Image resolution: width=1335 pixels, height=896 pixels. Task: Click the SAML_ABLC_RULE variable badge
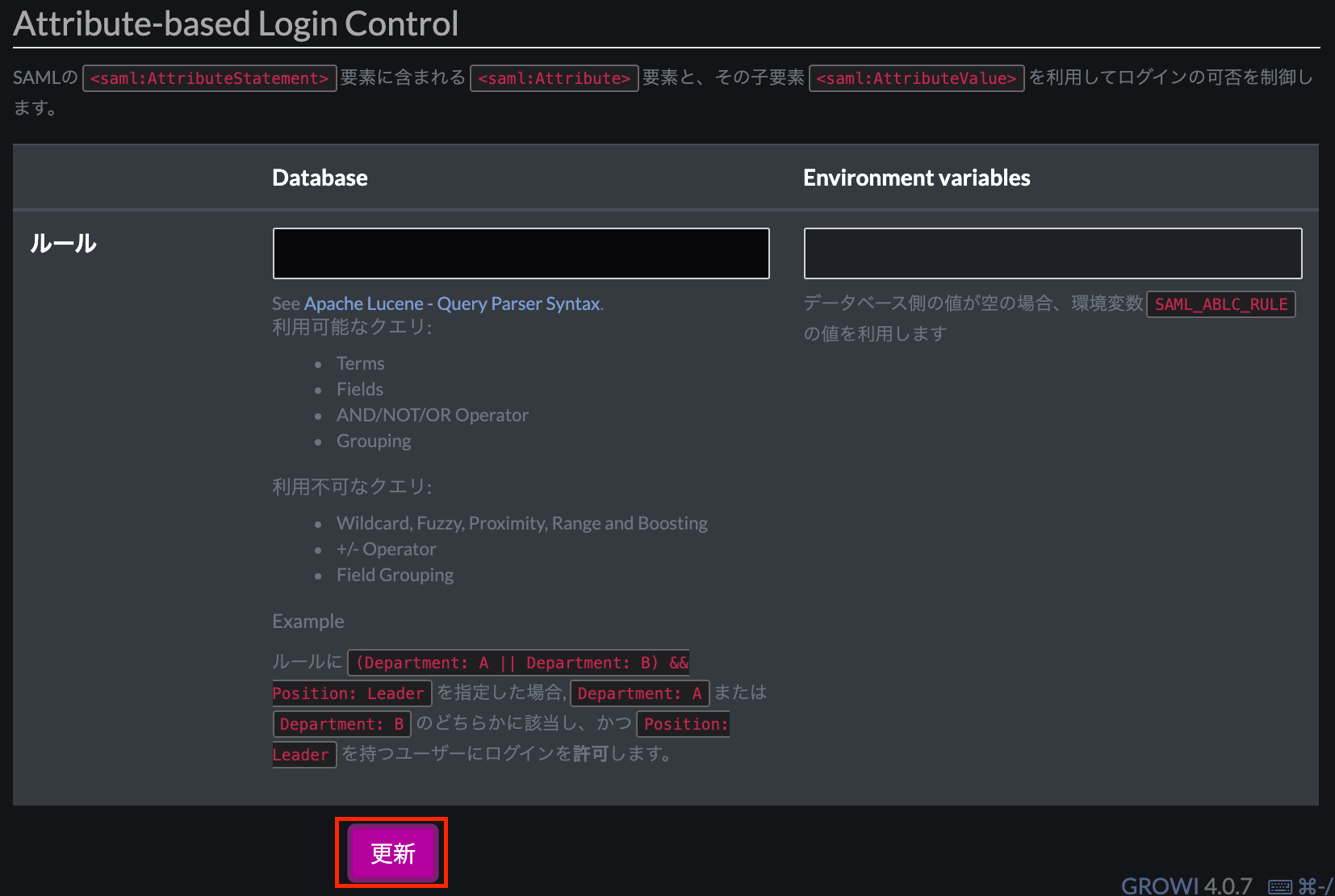click(1220, 304)
